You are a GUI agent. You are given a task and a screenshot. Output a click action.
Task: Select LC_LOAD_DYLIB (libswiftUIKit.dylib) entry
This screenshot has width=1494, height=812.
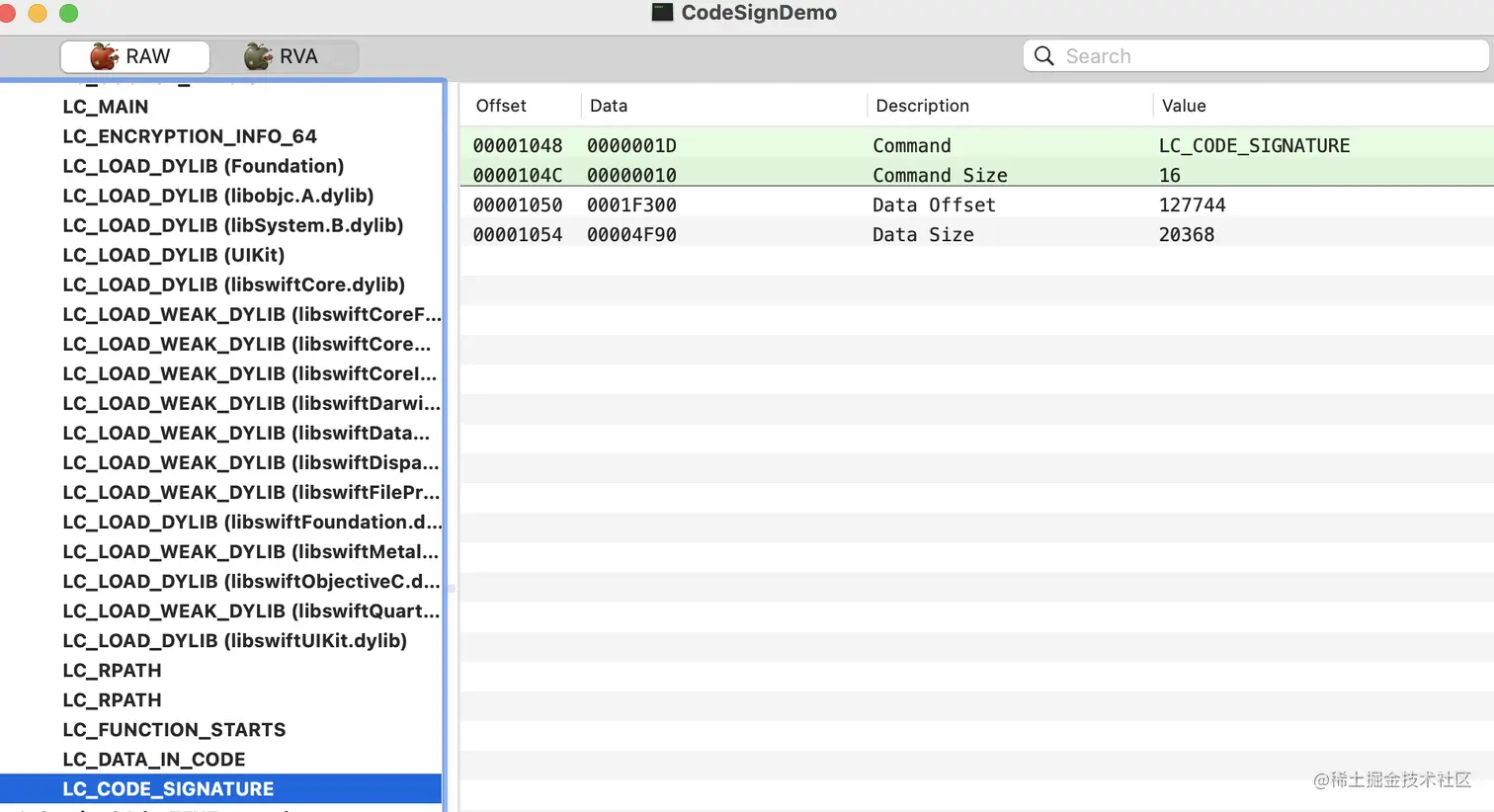coord(235,640)
